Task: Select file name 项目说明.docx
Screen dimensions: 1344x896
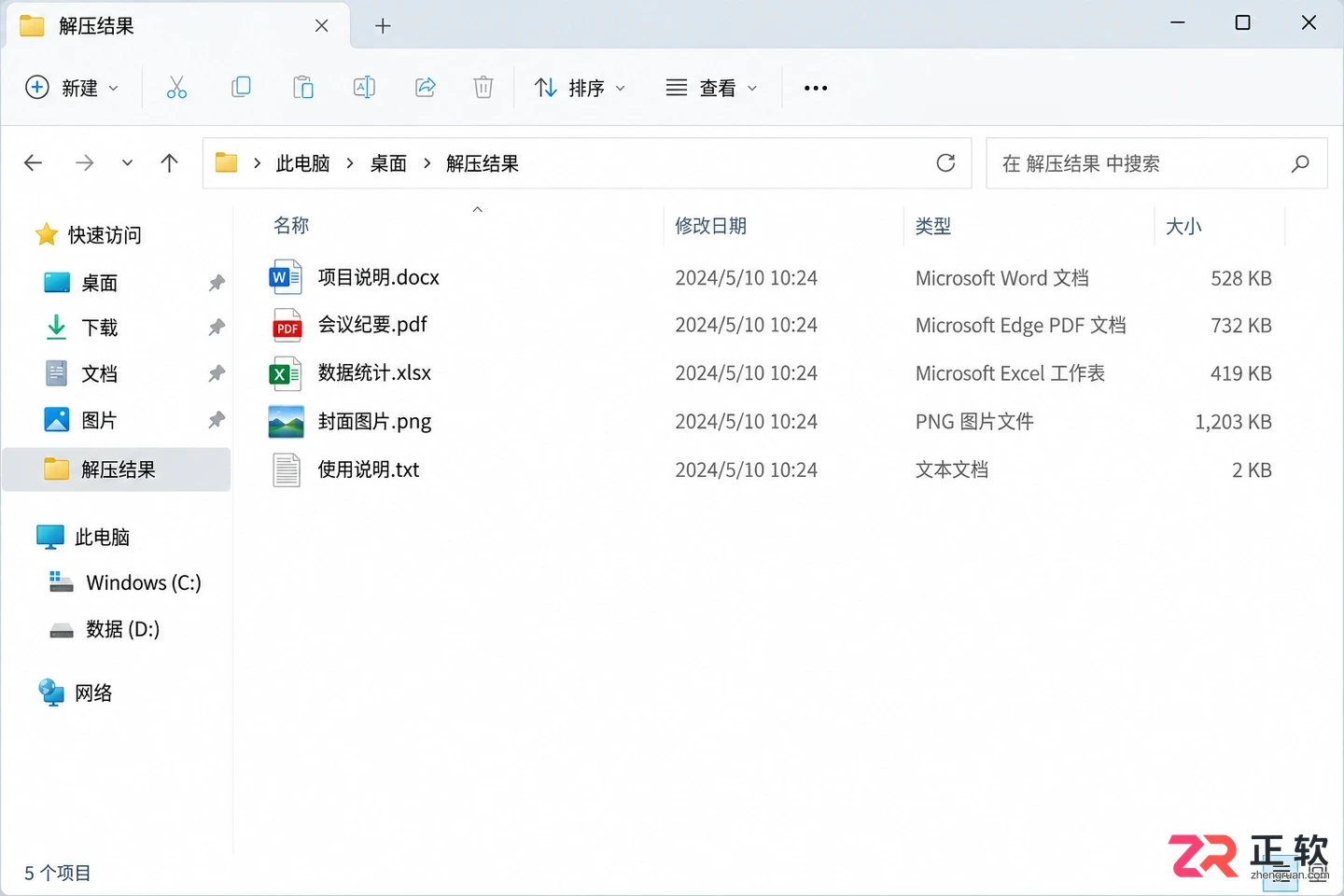Action: [378, 277]
